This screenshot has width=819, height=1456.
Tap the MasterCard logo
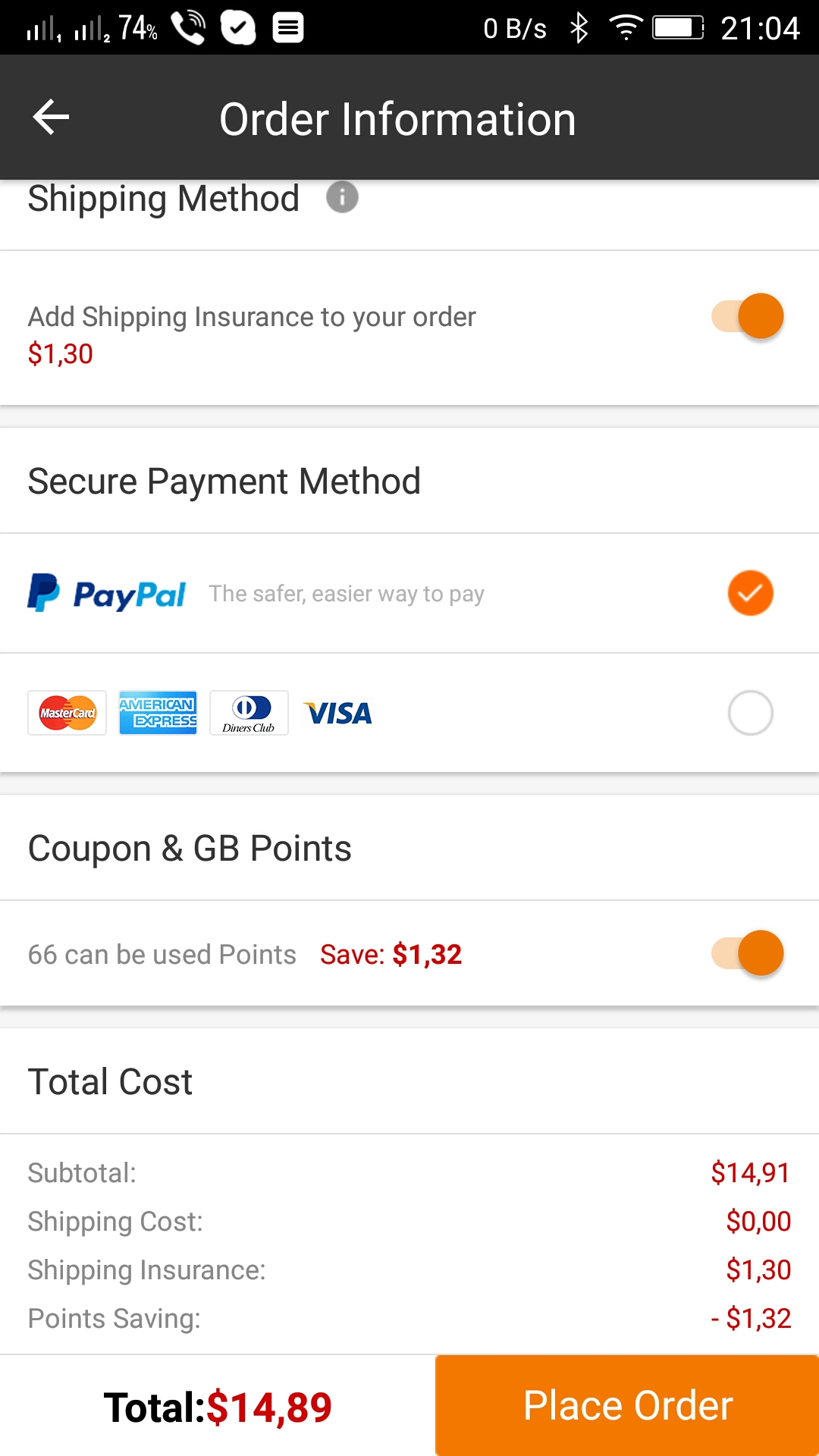tap(67, 713)
